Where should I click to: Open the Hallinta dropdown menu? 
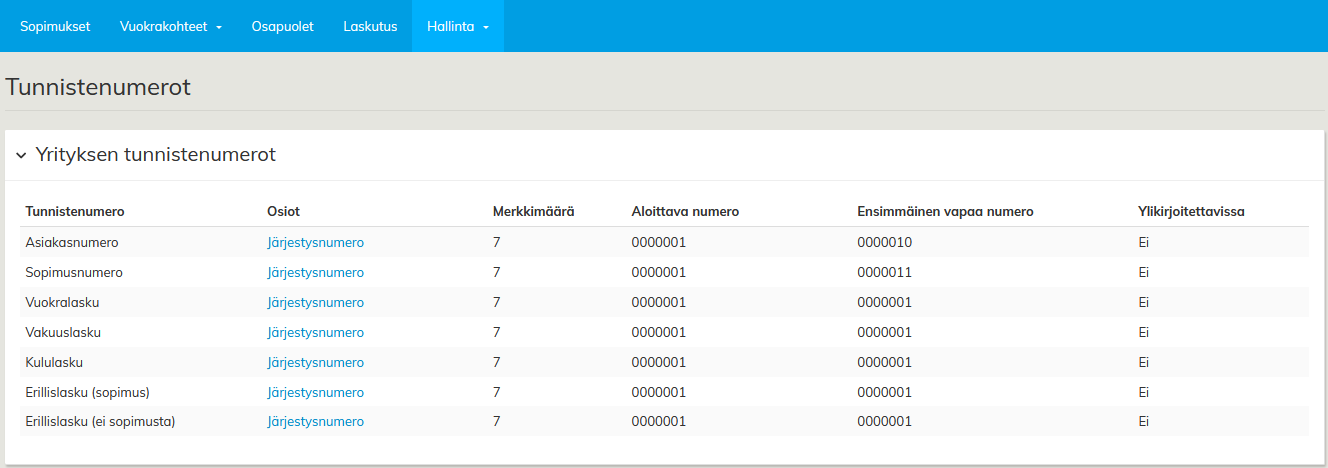pyautogui.click(x=457, y=27)
